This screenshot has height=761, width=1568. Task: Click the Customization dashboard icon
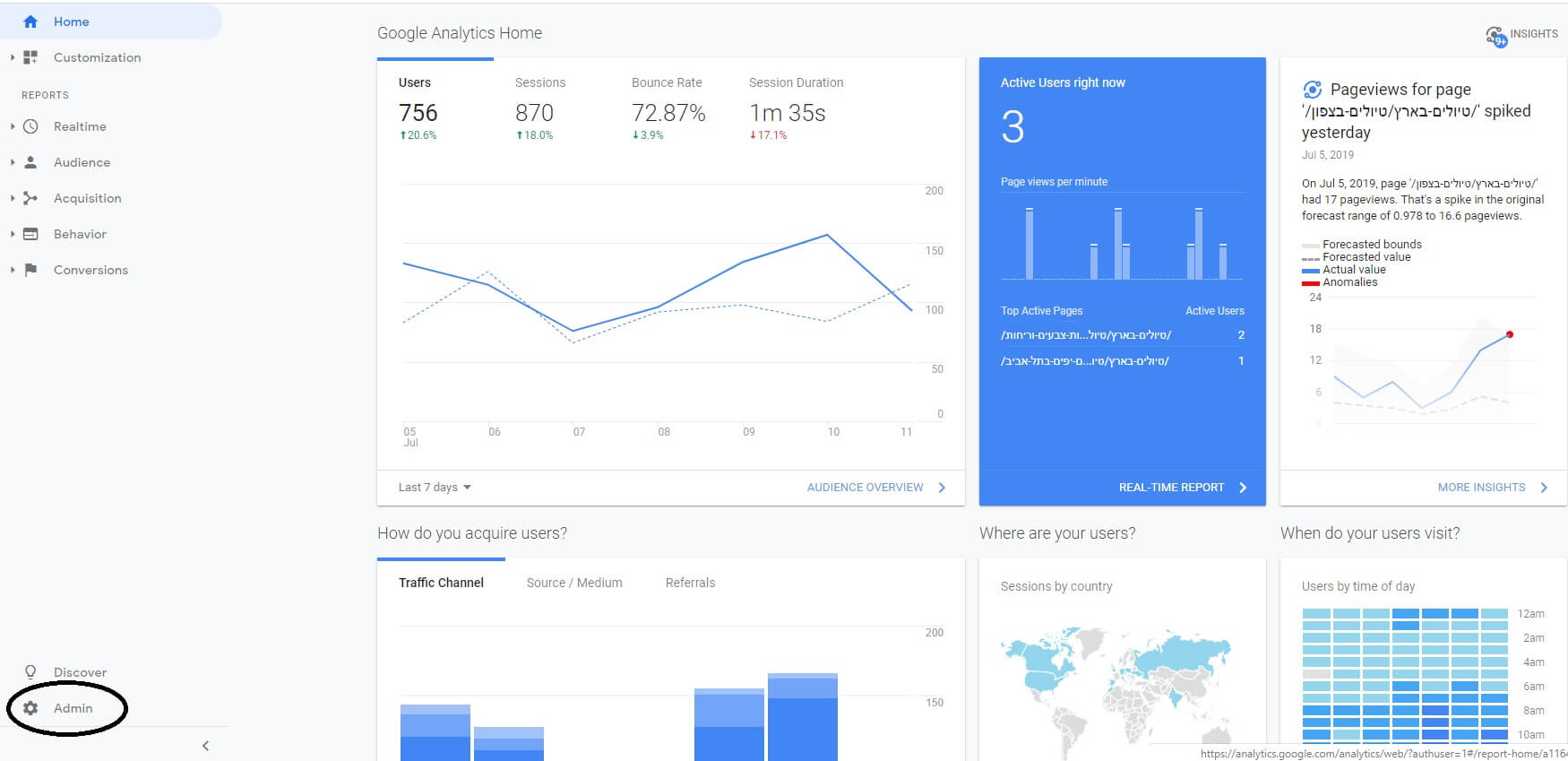[30, 57]
